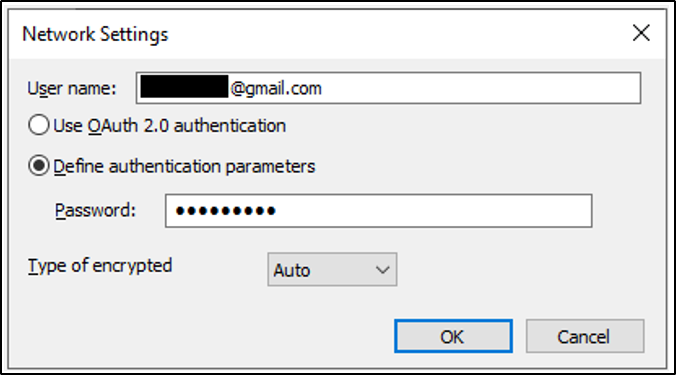Screen dimensions: 676x375
Task: Click the 'Use OAuth 2.0 authentication' label text
Action: (169, 126)
